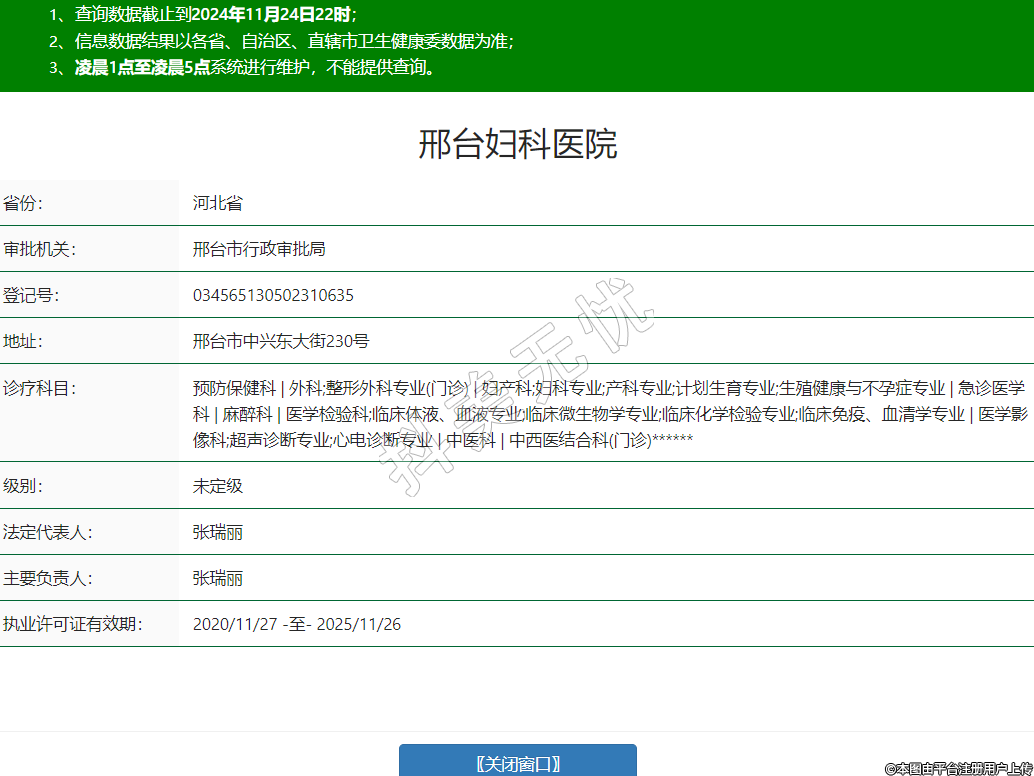The height and width of the screenshot is (776, 1034).
Task: Click registration number 034565130502310635
Action: click(273, 295)
